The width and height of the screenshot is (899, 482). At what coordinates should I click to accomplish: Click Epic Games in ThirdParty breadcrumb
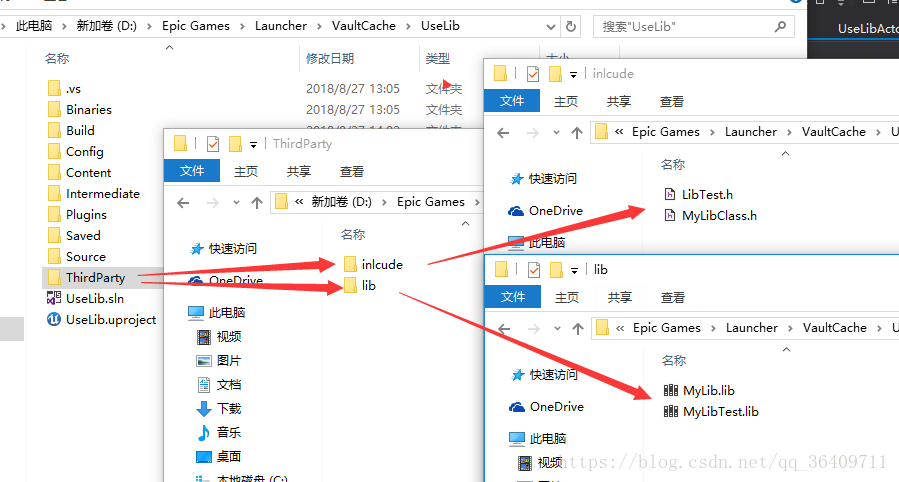tap(431, 202)
